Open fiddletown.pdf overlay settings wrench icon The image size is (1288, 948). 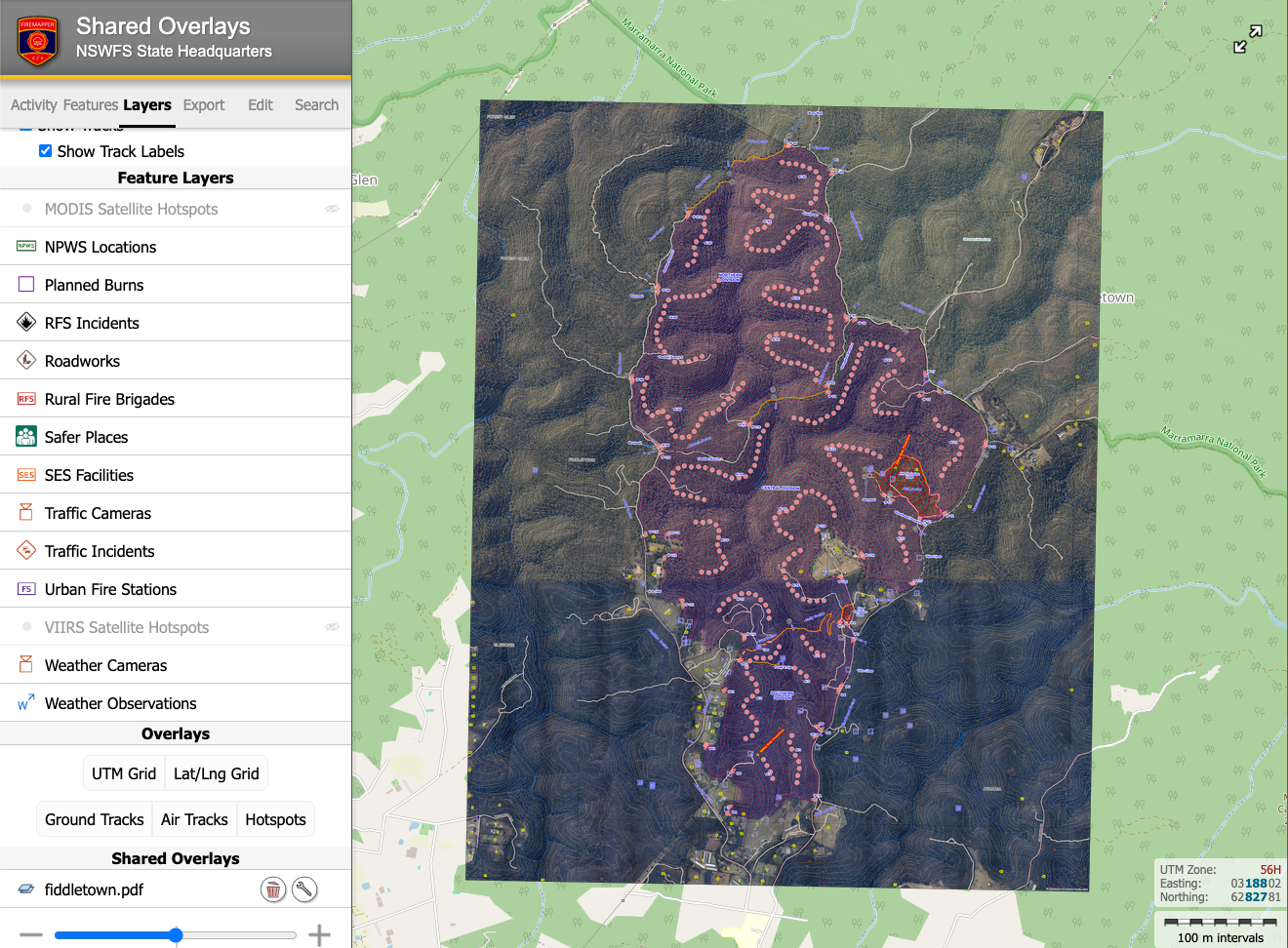click(304, 889)
